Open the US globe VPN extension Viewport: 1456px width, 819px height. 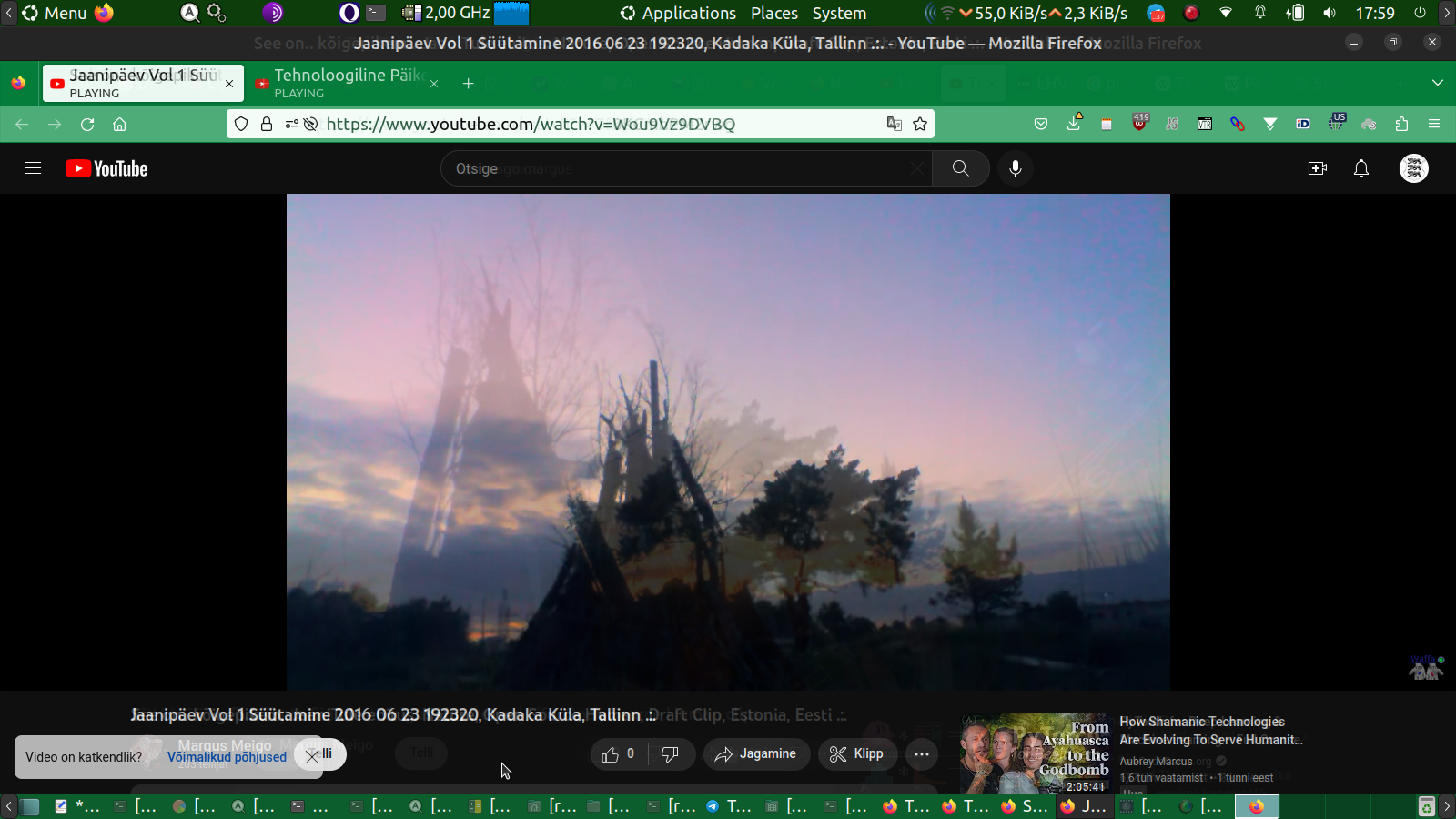1336,122
